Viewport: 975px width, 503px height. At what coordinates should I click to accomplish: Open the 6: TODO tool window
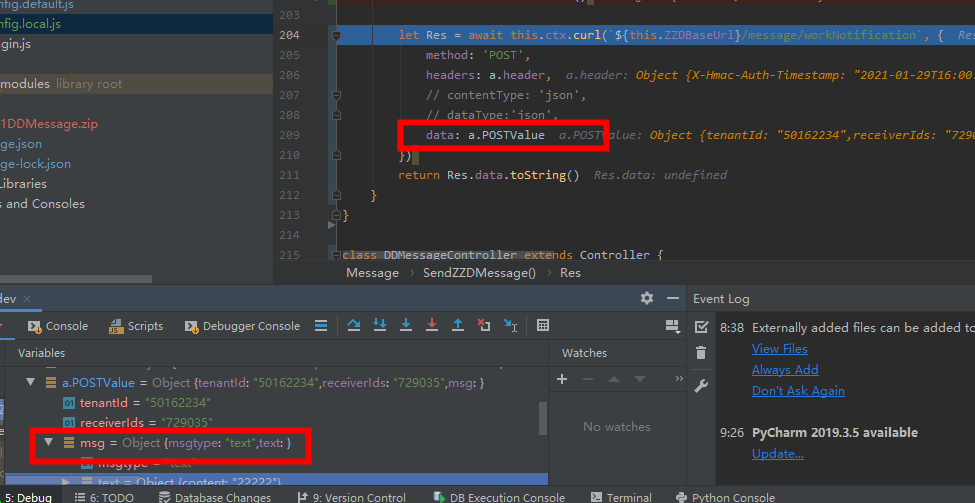pos(104,497)
